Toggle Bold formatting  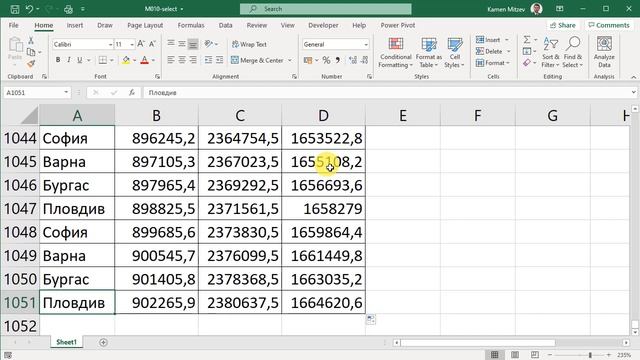[58, 60]
